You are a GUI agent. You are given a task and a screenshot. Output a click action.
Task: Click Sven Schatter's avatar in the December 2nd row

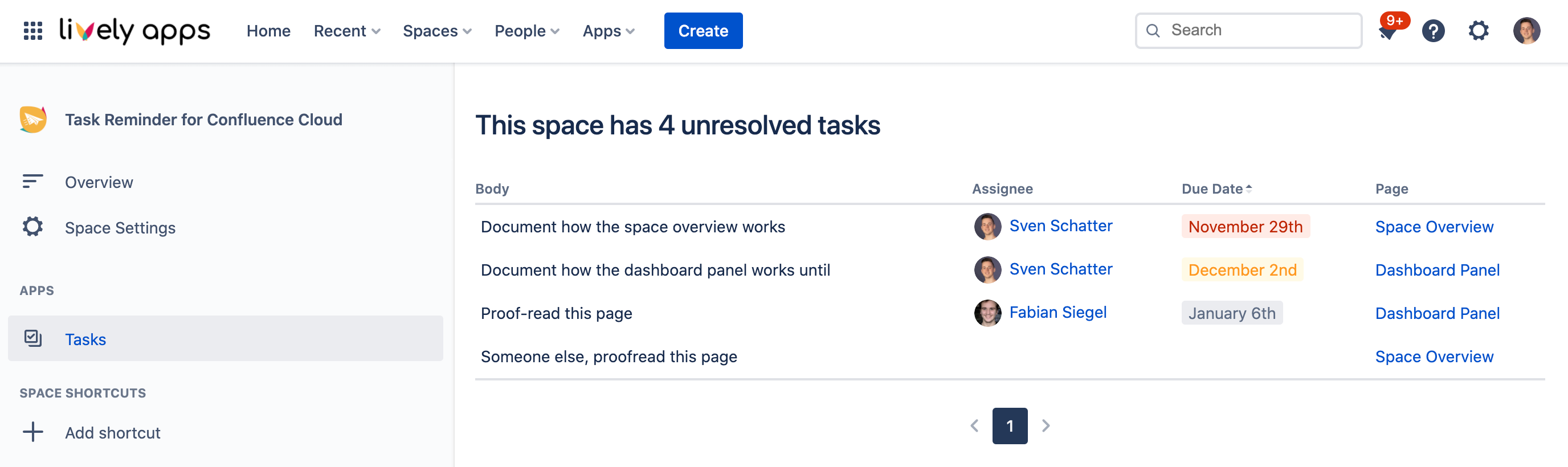pos(987,269)
